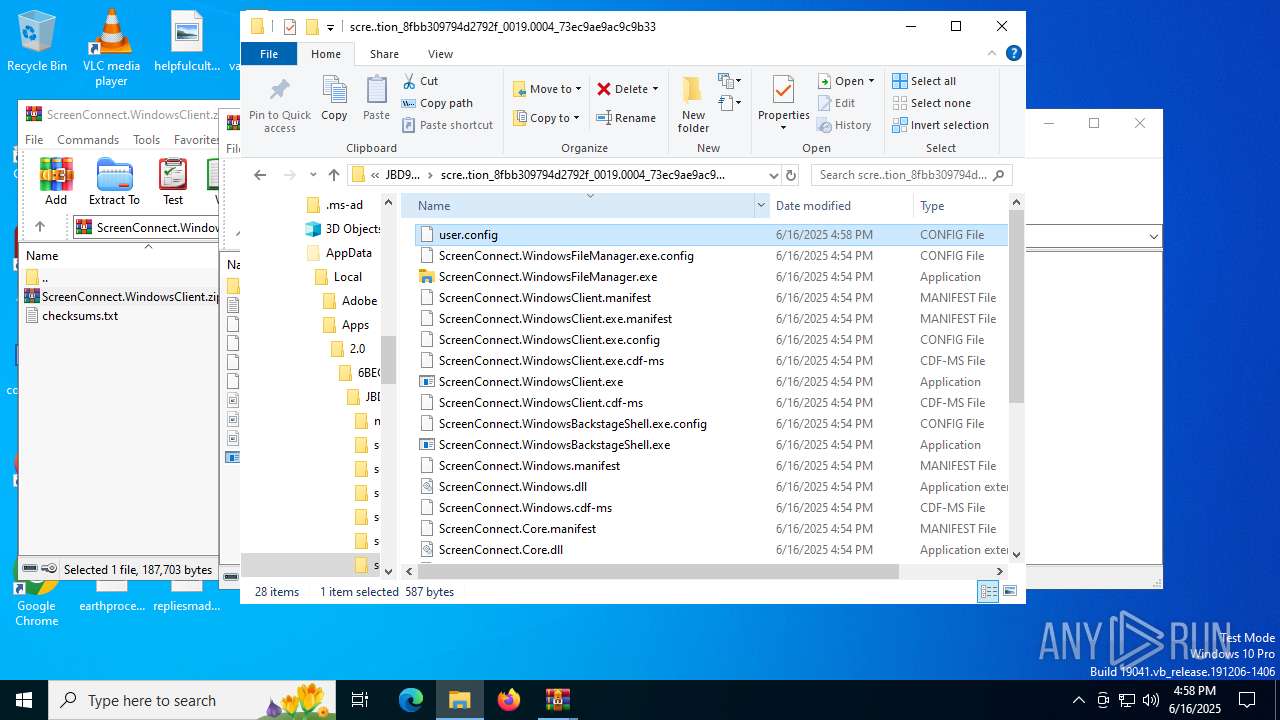Image resolution: width=1280 pixels, height=720 pixels.
Task: Click the Refresh button in Explorer
Action: point(791,175)
